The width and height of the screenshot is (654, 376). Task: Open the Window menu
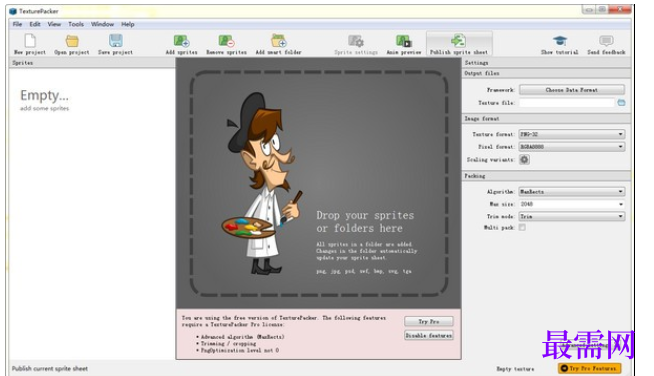coord(102,24)
